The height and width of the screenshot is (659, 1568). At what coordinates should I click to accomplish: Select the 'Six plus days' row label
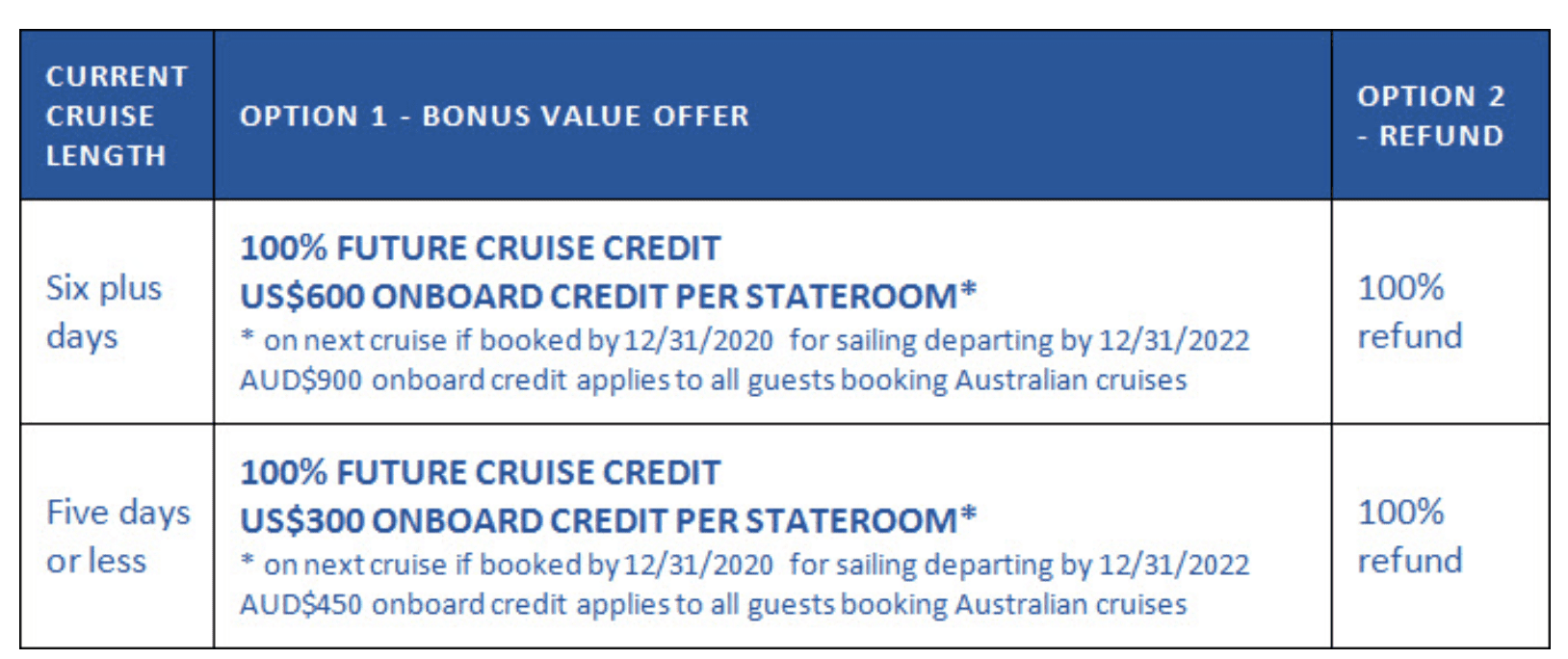click(x=104, y=312)
